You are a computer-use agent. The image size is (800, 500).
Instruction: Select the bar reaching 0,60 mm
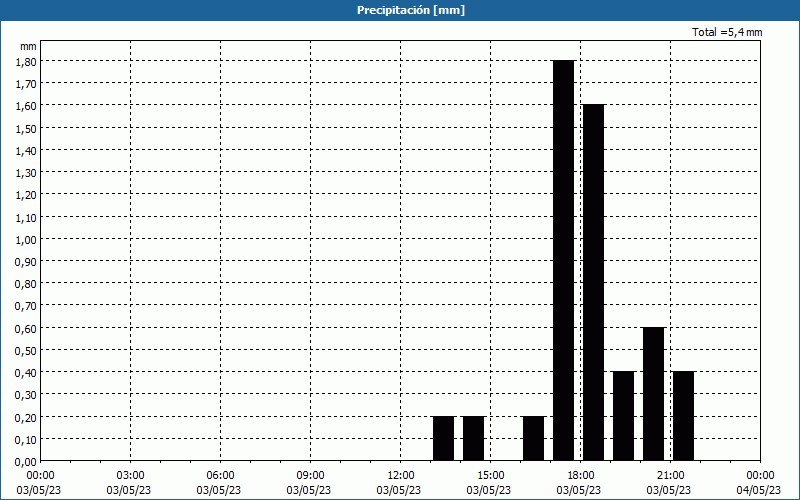654,394
